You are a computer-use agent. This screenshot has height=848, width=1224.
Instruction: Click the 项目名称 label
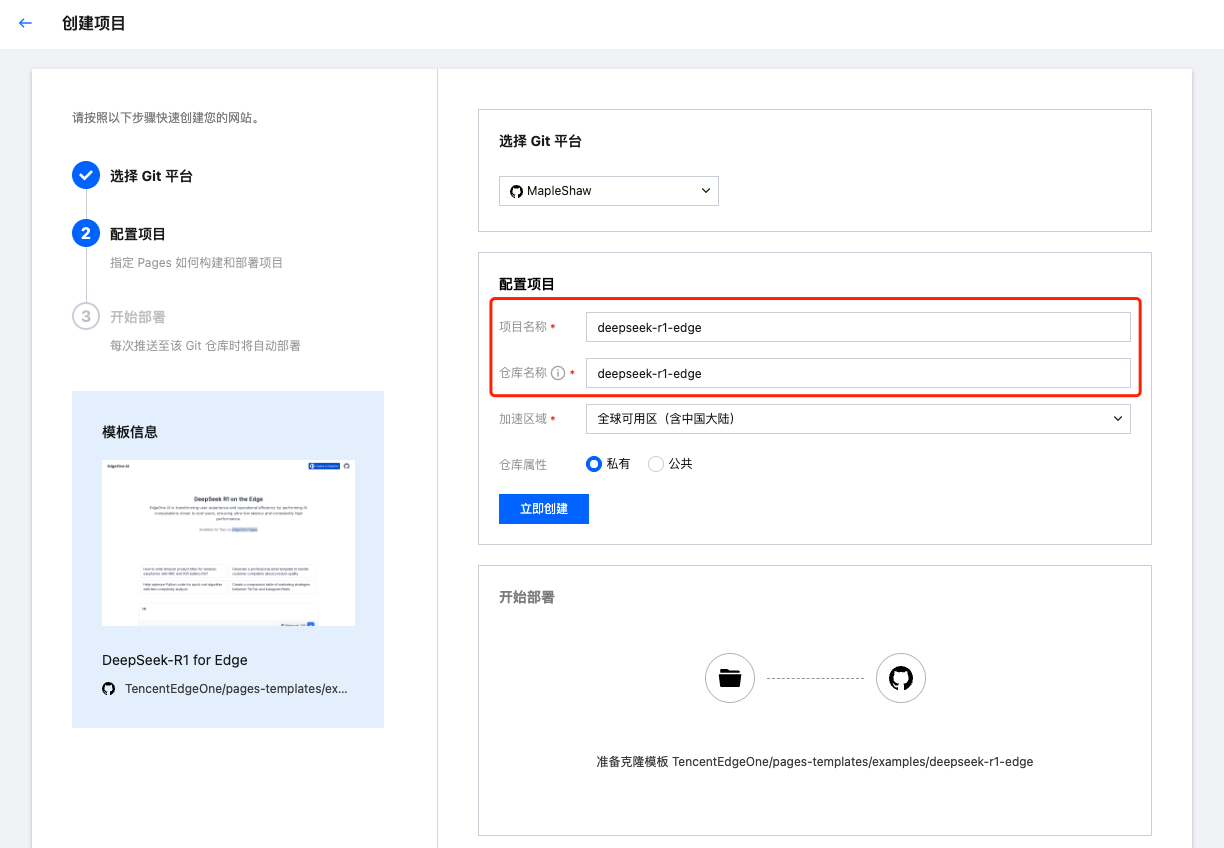[x=523, y=327]
